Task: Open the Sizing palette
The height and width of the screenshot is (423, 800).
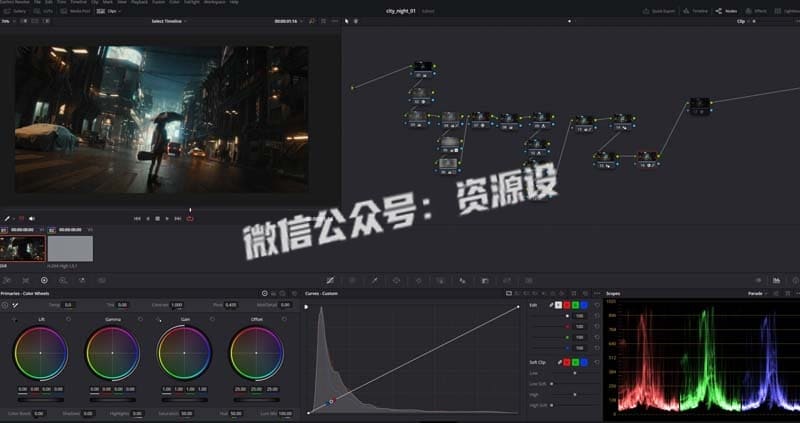Action: click(507, 280)
